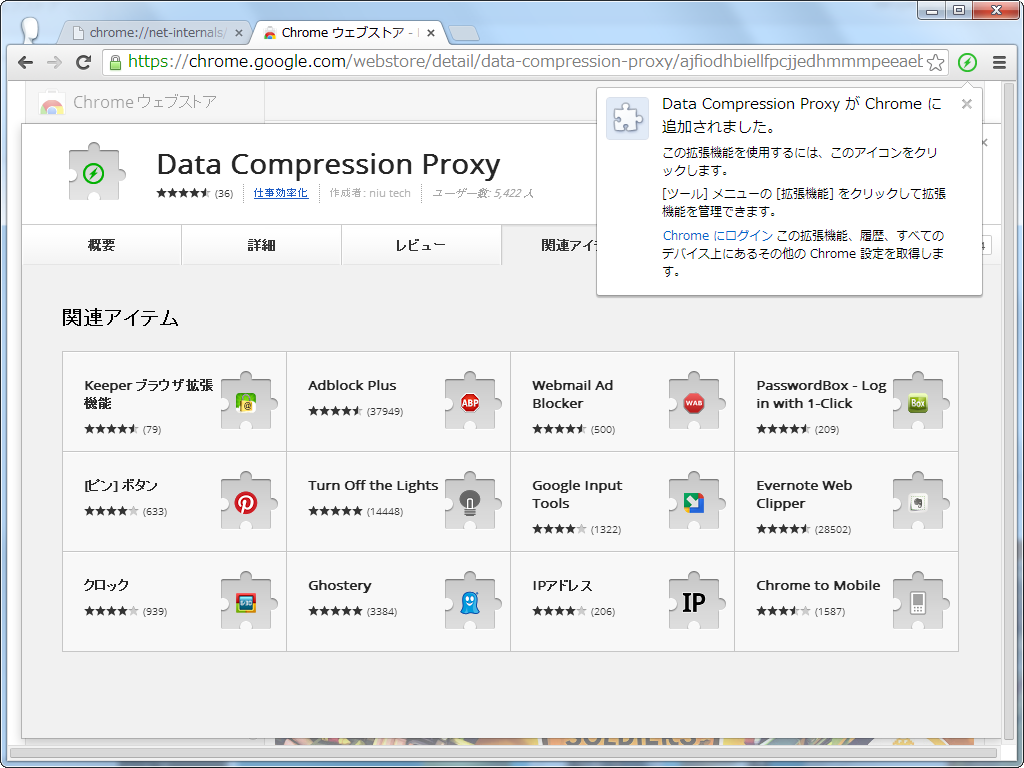Click the Data Compression Proxy extension icon in toolbar
The image size is (1024, 768).
[x=966, y=62]
